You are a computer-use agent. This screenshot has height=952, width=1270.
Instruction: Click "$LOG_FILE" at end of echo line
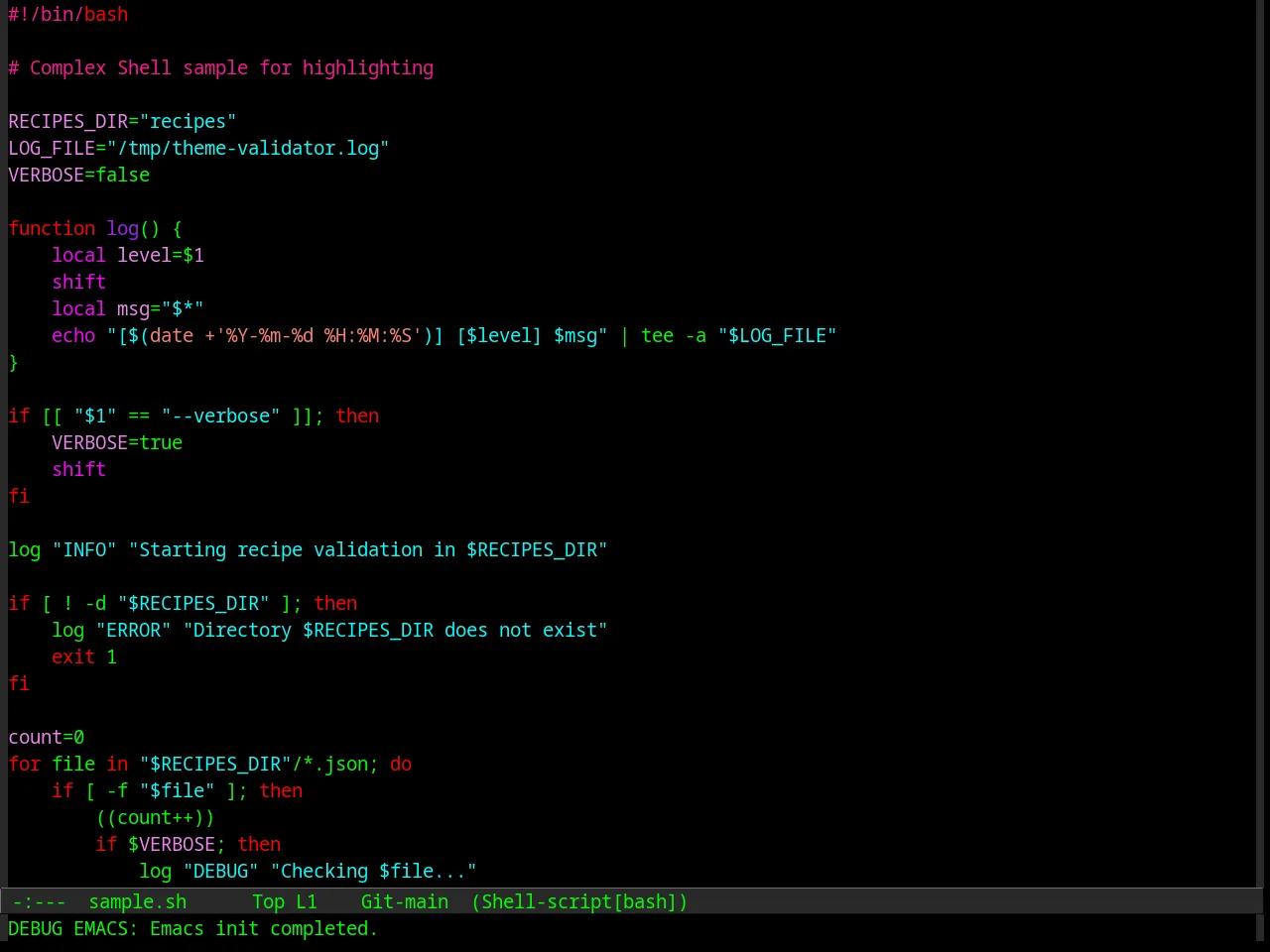[x=777, y=335]
